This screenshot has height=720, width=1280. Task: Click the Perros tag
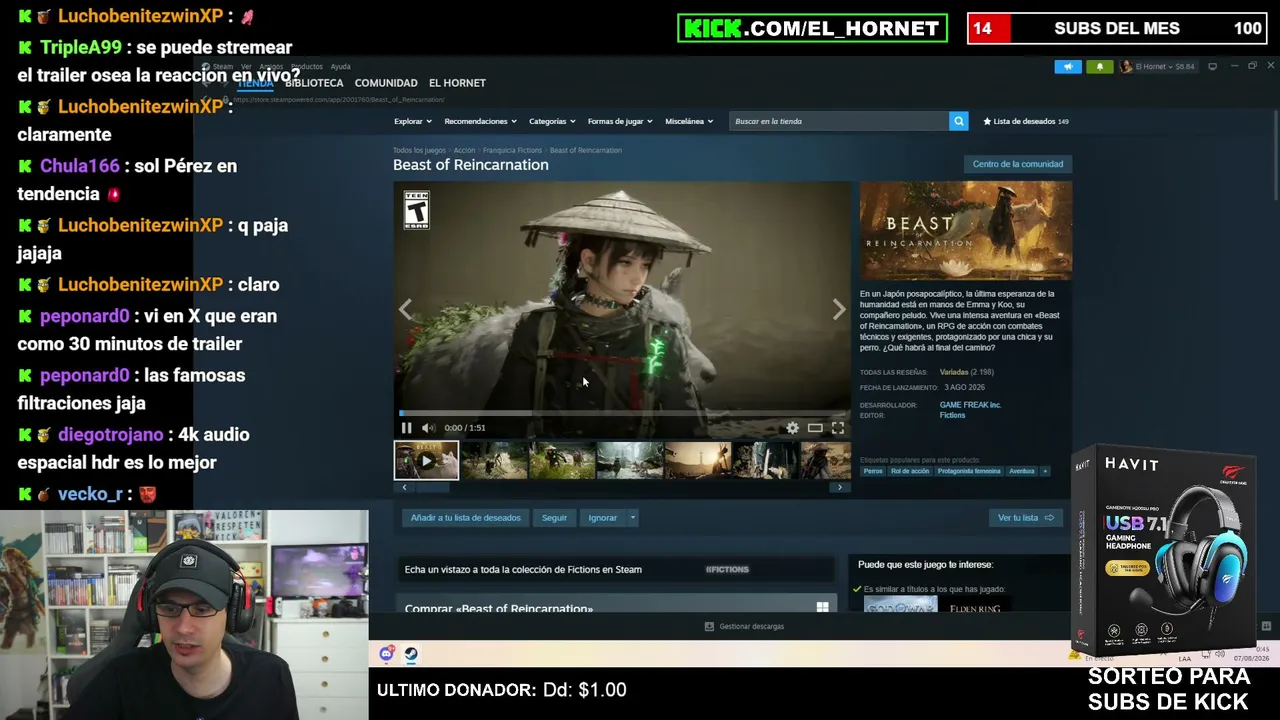[x=873, y=471]
